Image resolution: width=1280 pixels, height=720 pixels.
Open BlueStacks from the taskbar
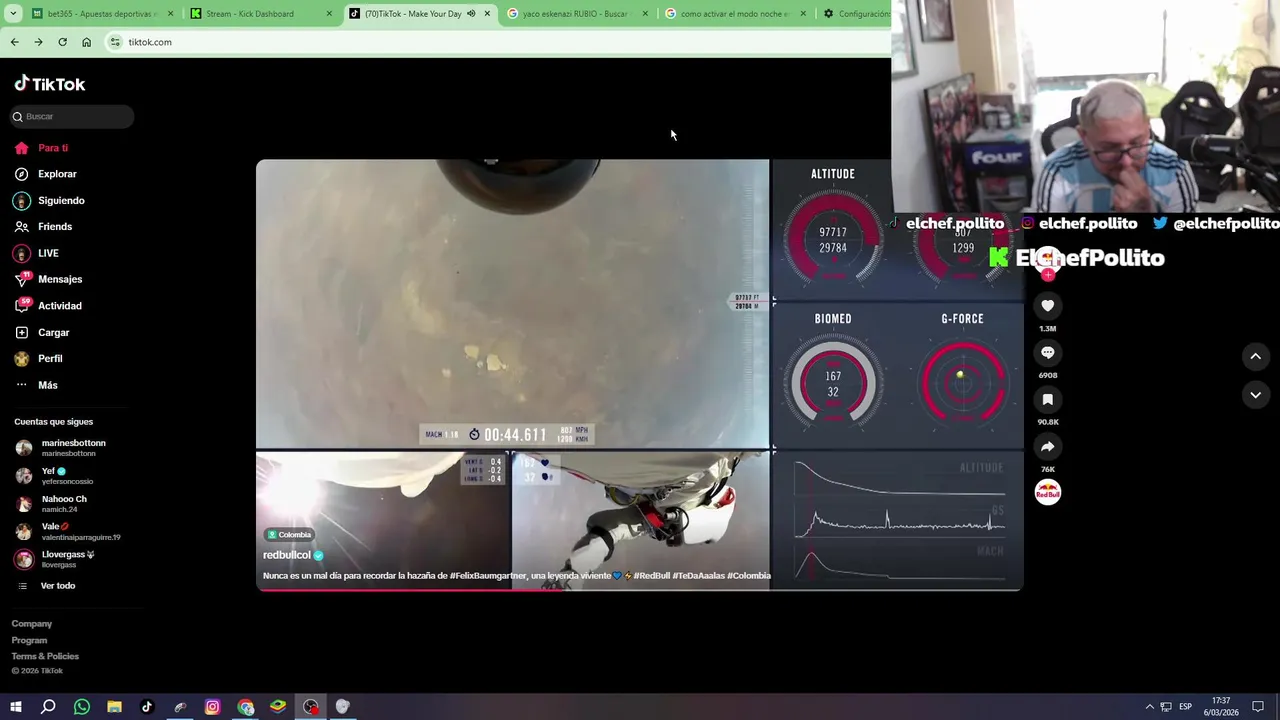278,707
